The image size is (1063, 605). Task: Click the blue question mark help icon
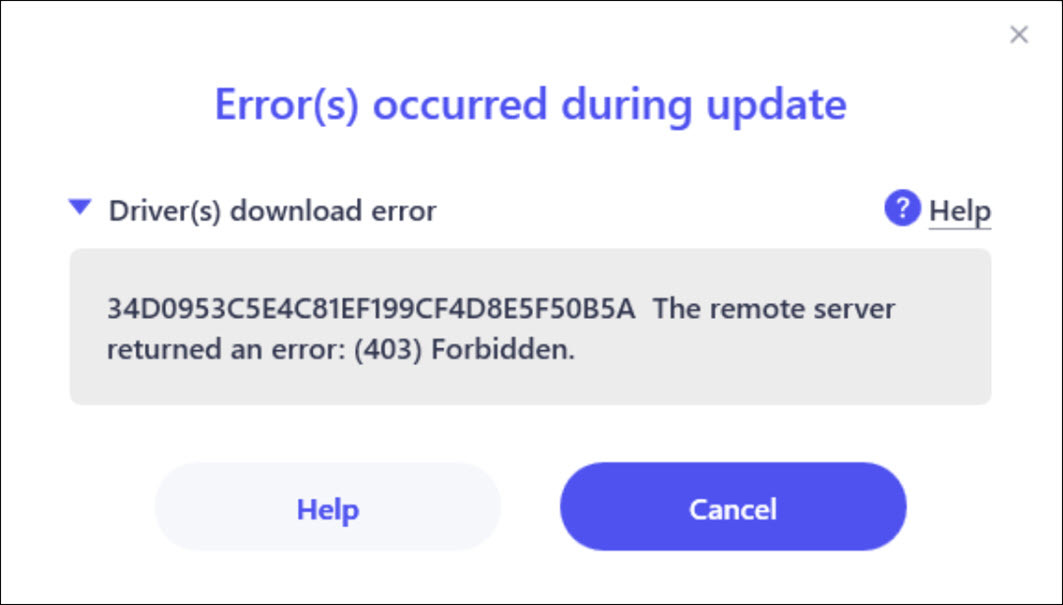902,210
